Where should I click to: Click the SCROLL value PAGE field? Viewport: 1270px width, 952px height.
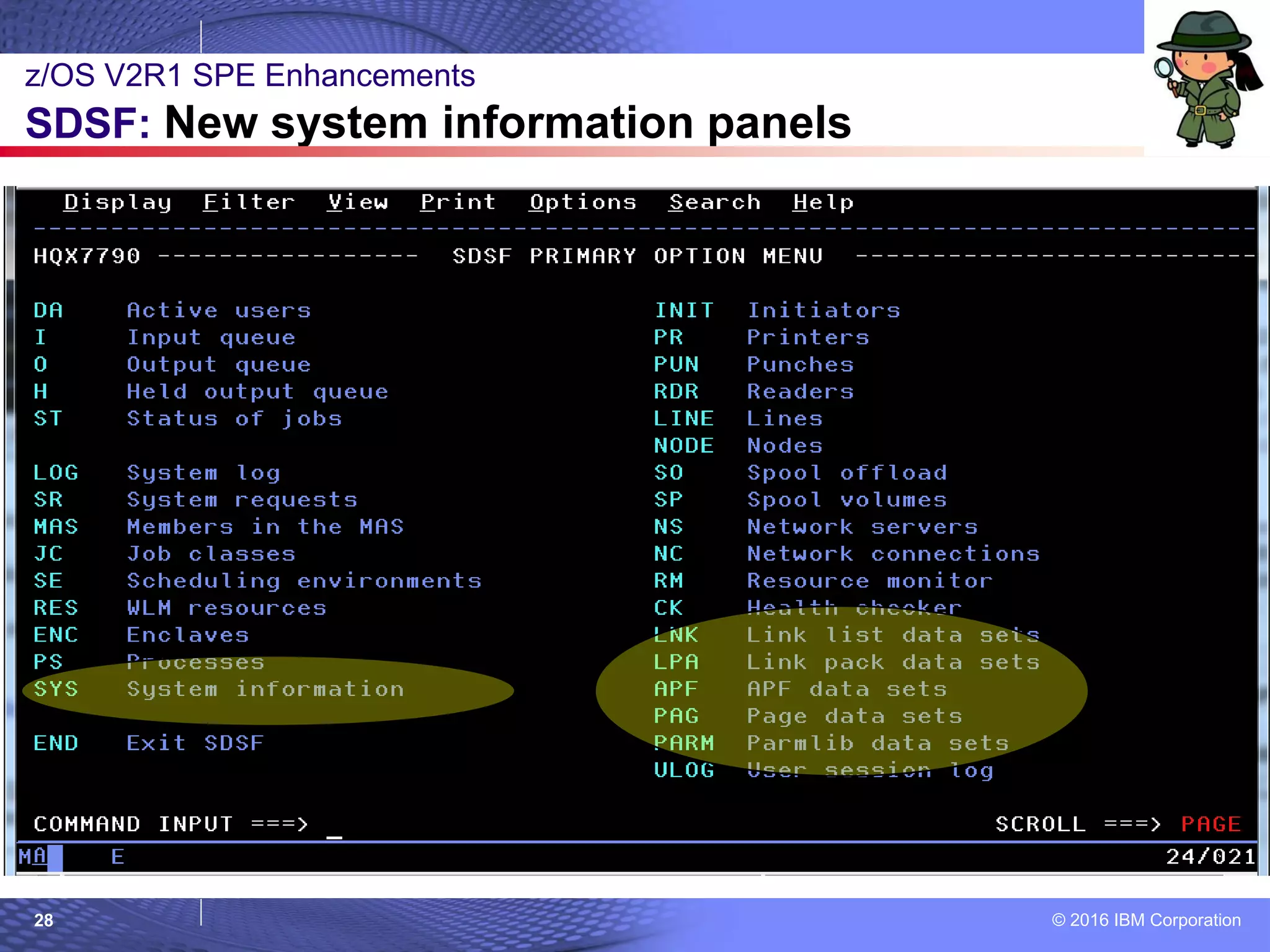tap(1211, 824)
